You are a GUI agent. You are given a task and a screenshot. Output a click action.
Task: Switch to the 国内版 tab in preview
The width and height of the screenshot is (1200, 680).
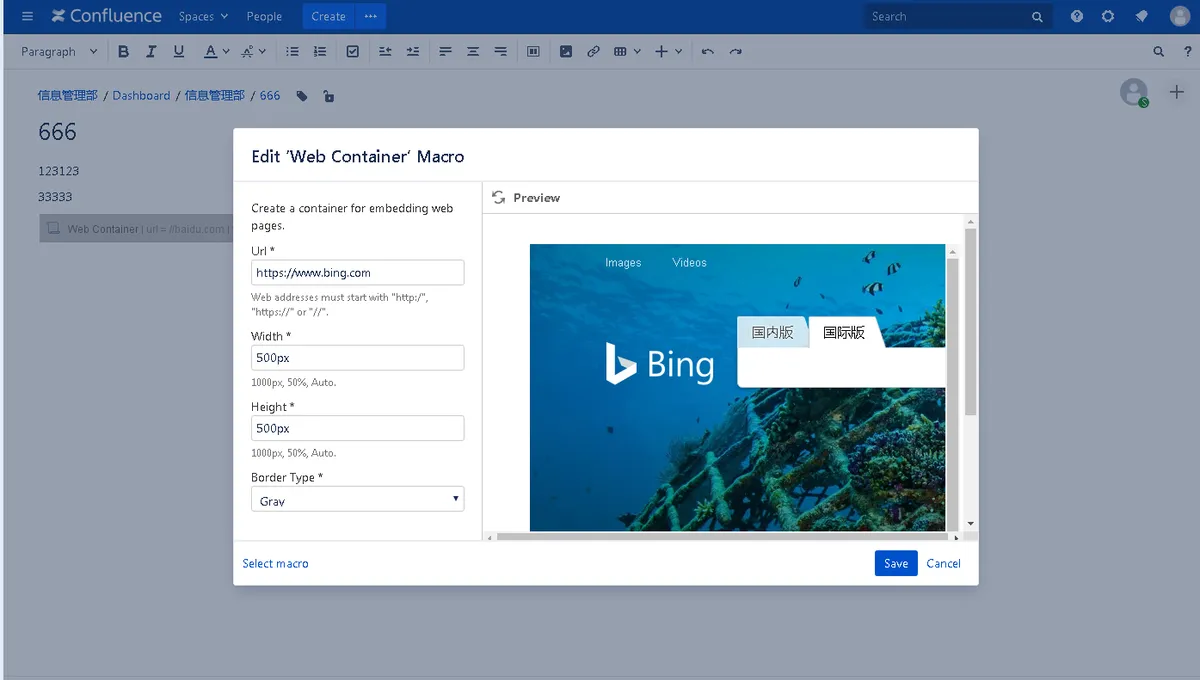tap(772, 332)
